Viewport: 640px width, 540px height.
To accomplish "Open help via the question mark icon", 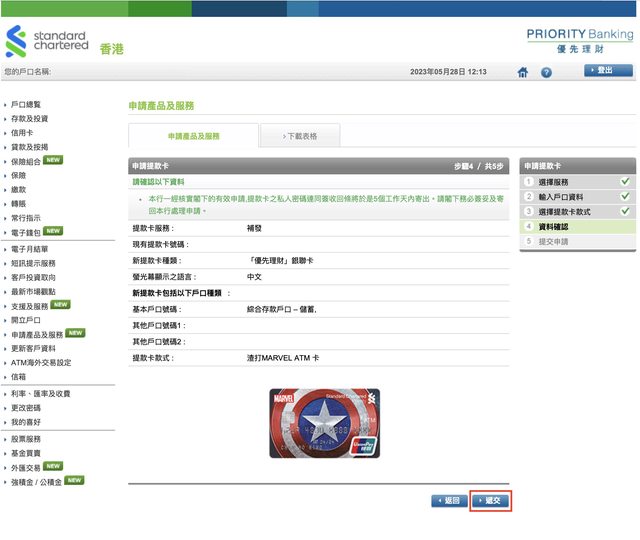I will pos(546,72).
